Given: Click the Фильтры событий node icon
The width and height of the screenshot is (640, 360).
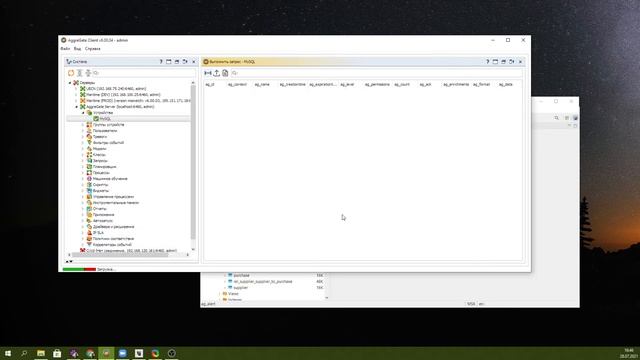Looking at the screenshot, I should 89,143.
